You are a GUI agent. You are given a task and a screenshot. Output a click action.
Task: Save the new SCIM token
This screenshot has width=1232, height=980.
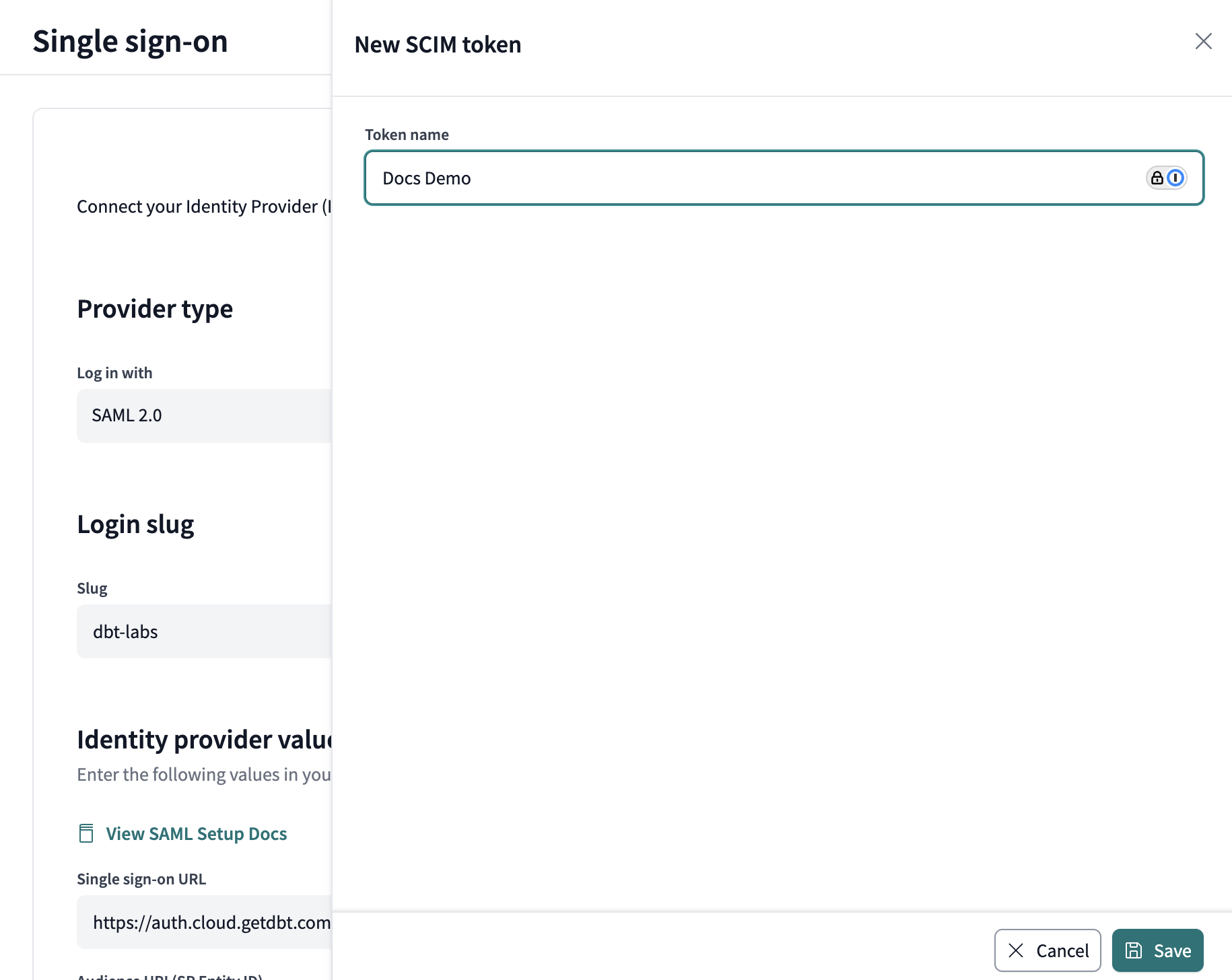(x=1158, y=950)
